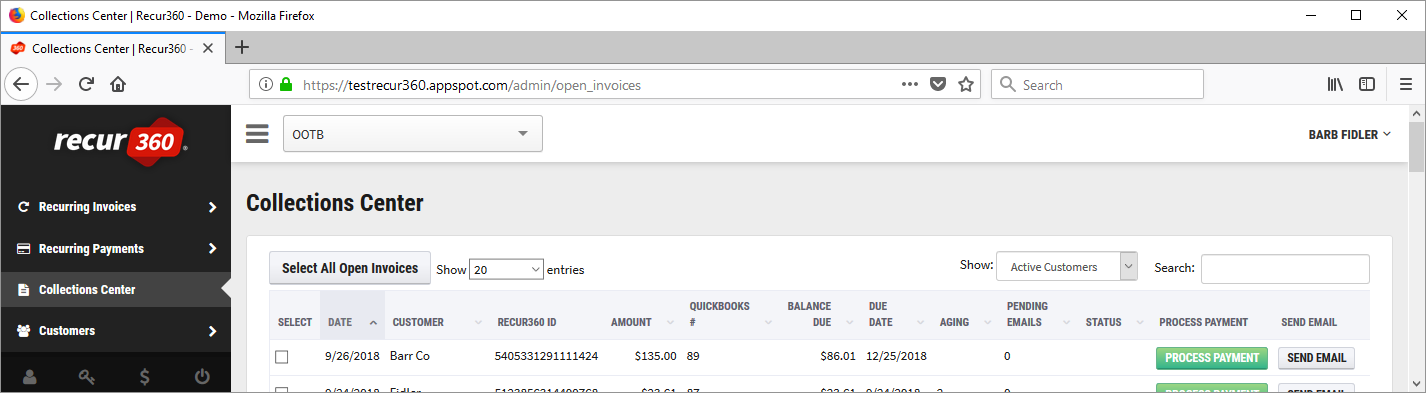This screenshot has width=1426, height=393.
Task: Expand Recurring Invoices menu
Action: 115,207
